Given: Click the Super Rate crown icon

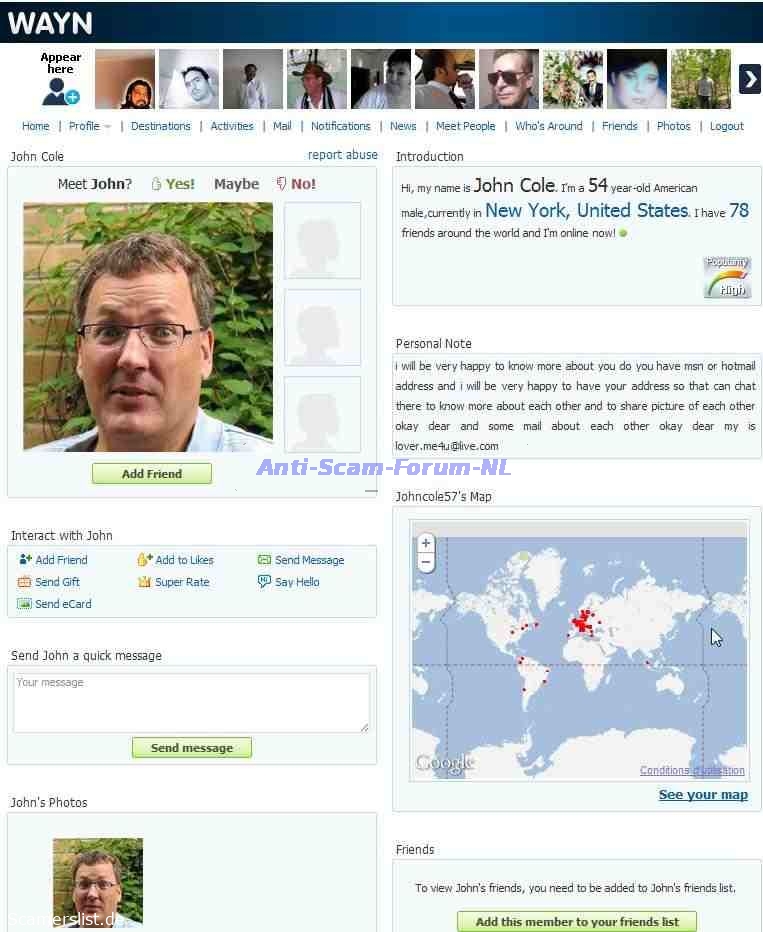Looking at the screenshot, I should (x=144, y=582).
